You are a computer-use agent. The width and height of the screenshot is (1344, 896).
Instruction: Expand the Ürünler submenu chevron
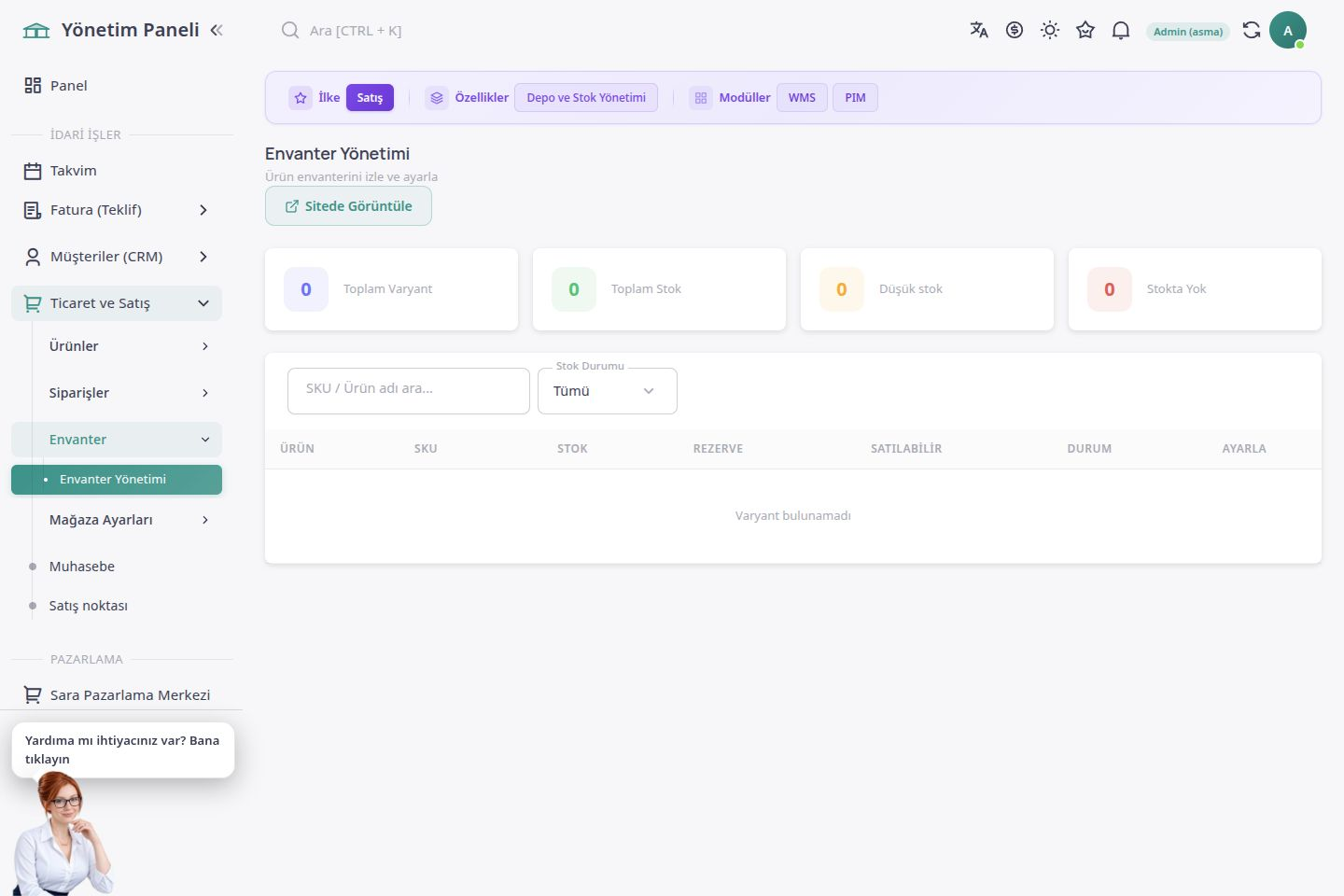[205, 346]
